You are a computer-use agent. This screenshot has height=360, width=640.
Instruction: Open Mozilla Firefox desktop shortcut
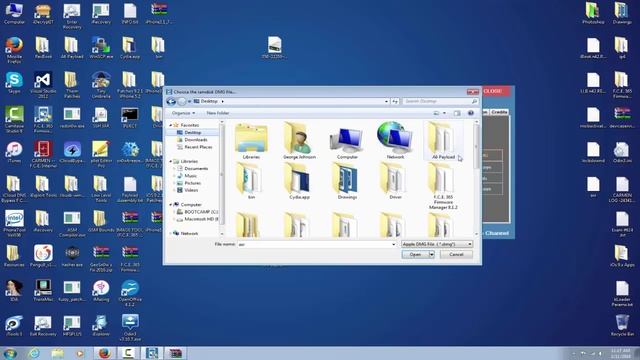(x=14, y=49)
